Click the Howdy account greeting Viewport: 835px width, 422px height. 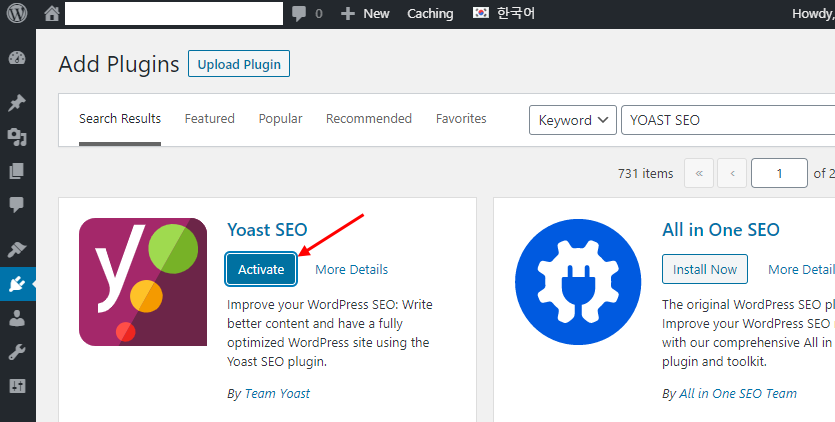click(813, 14)
